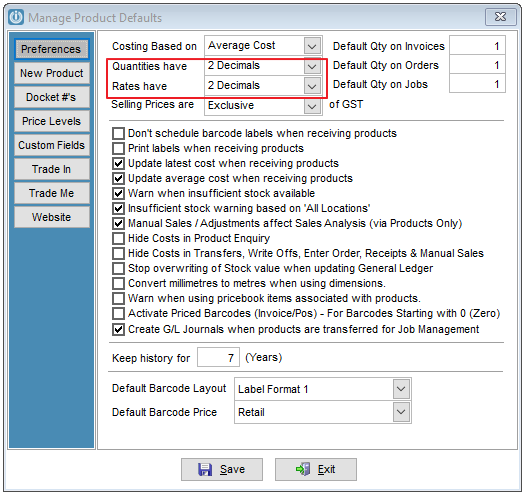Switch to the New Product section
The height and width of the screenshot is (499, 526).
point(52,73)
